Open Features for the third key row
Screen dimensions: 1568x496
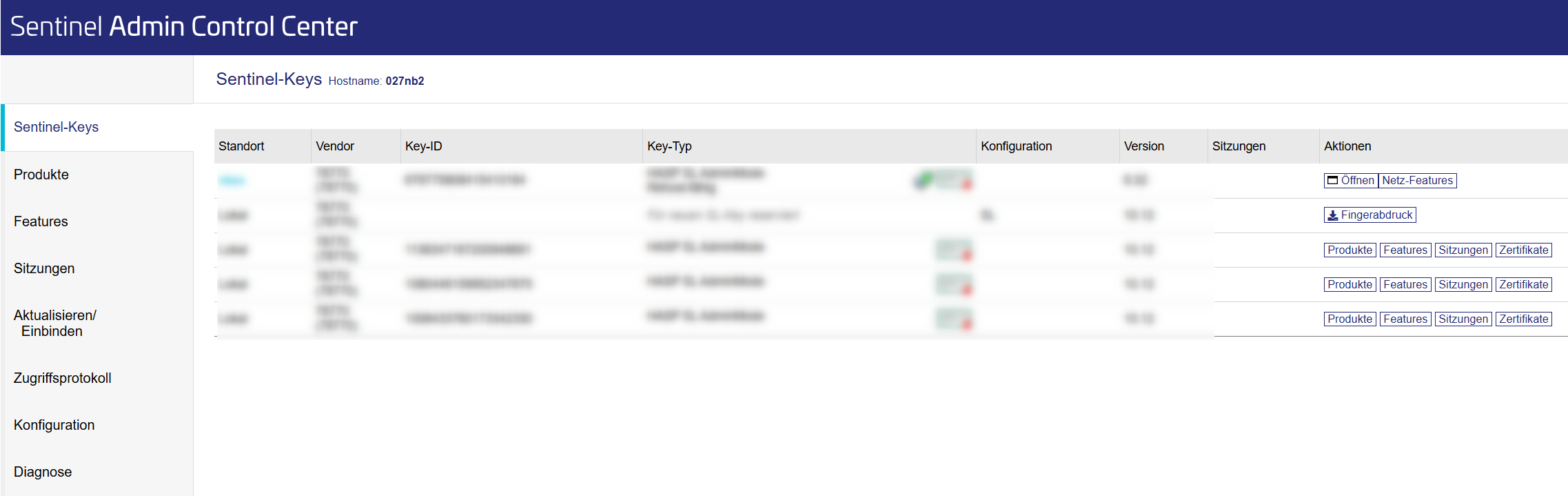[x=1405, y=250]
